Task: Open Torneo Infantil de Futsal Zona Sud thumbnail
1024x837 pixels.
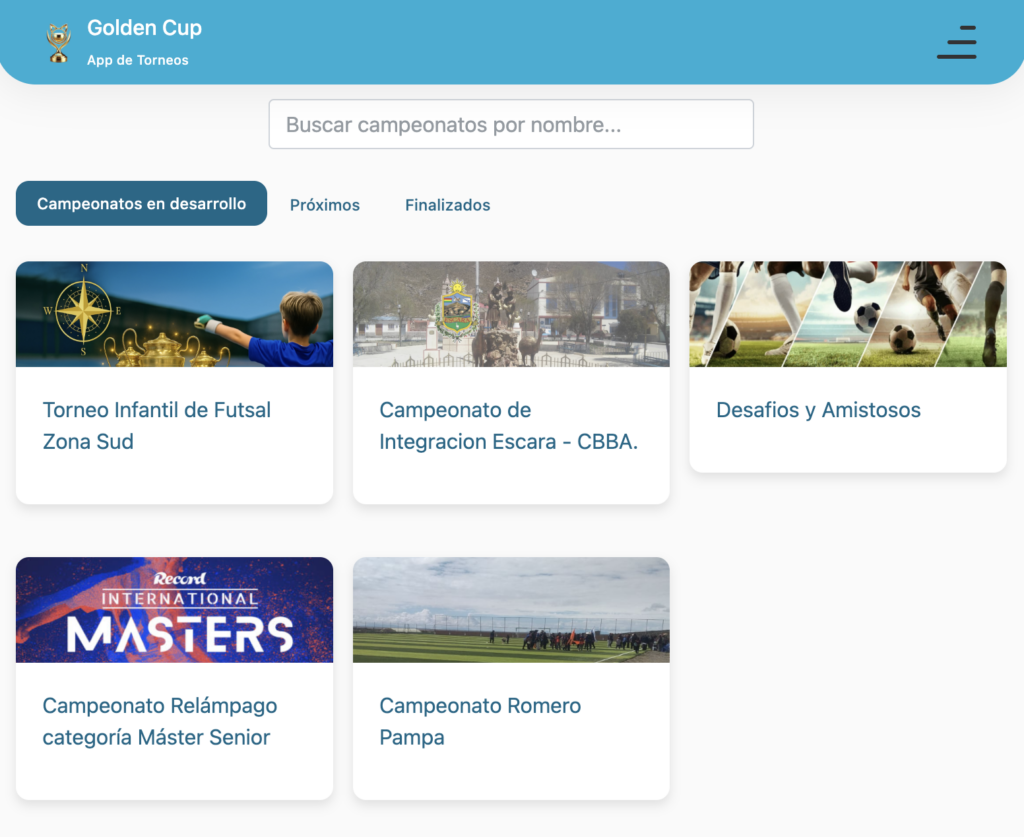Action: tap(174, 314)
